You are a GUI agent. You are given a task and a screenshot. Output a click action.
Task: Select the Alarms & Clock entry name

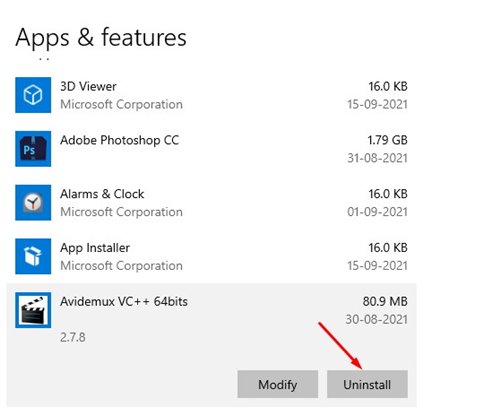[x=102, y=194]
